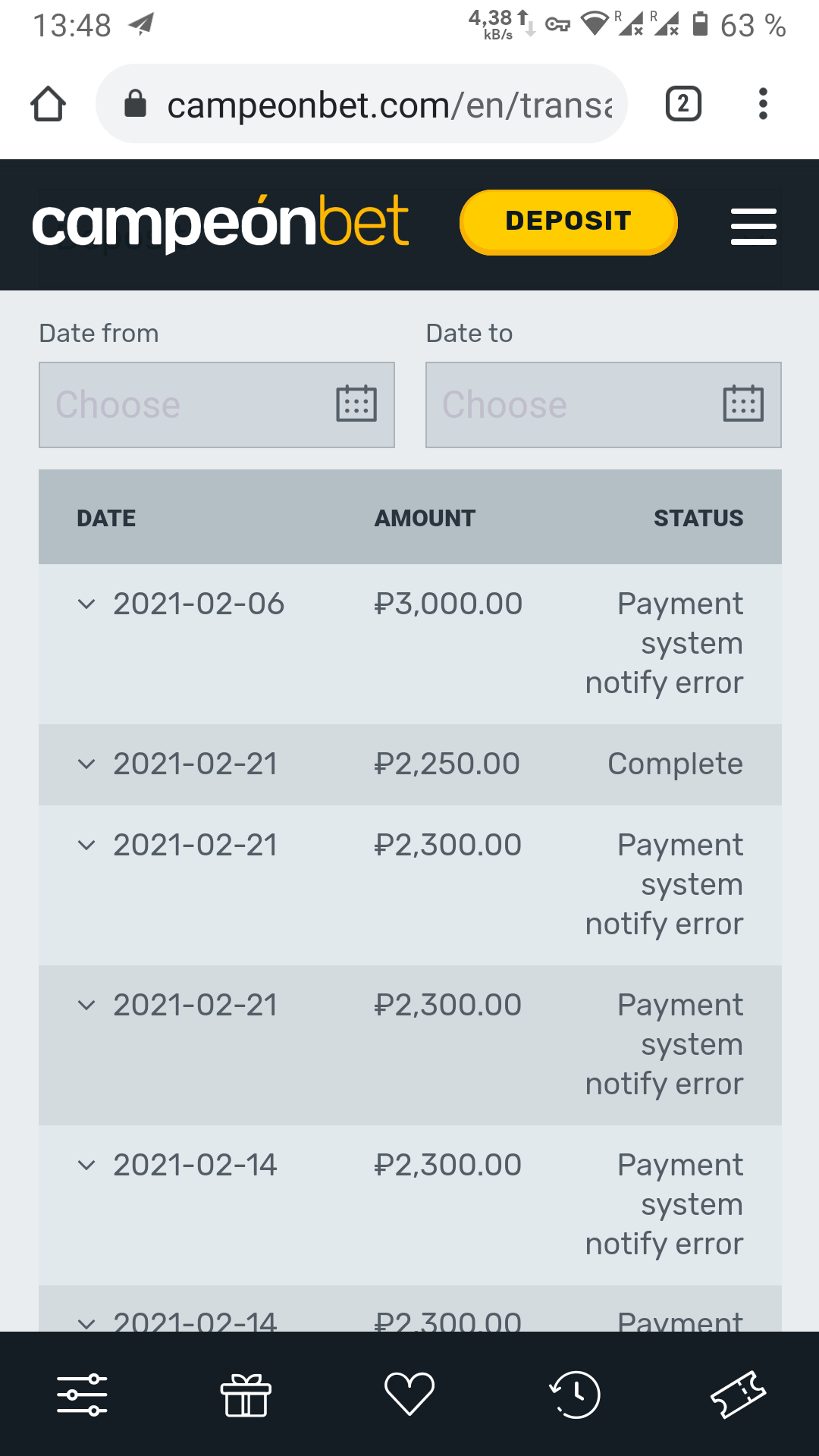Viewport: 819px width, 1456px height.
Task: Open the browser three-dot overflow menu
Action: 763,104
